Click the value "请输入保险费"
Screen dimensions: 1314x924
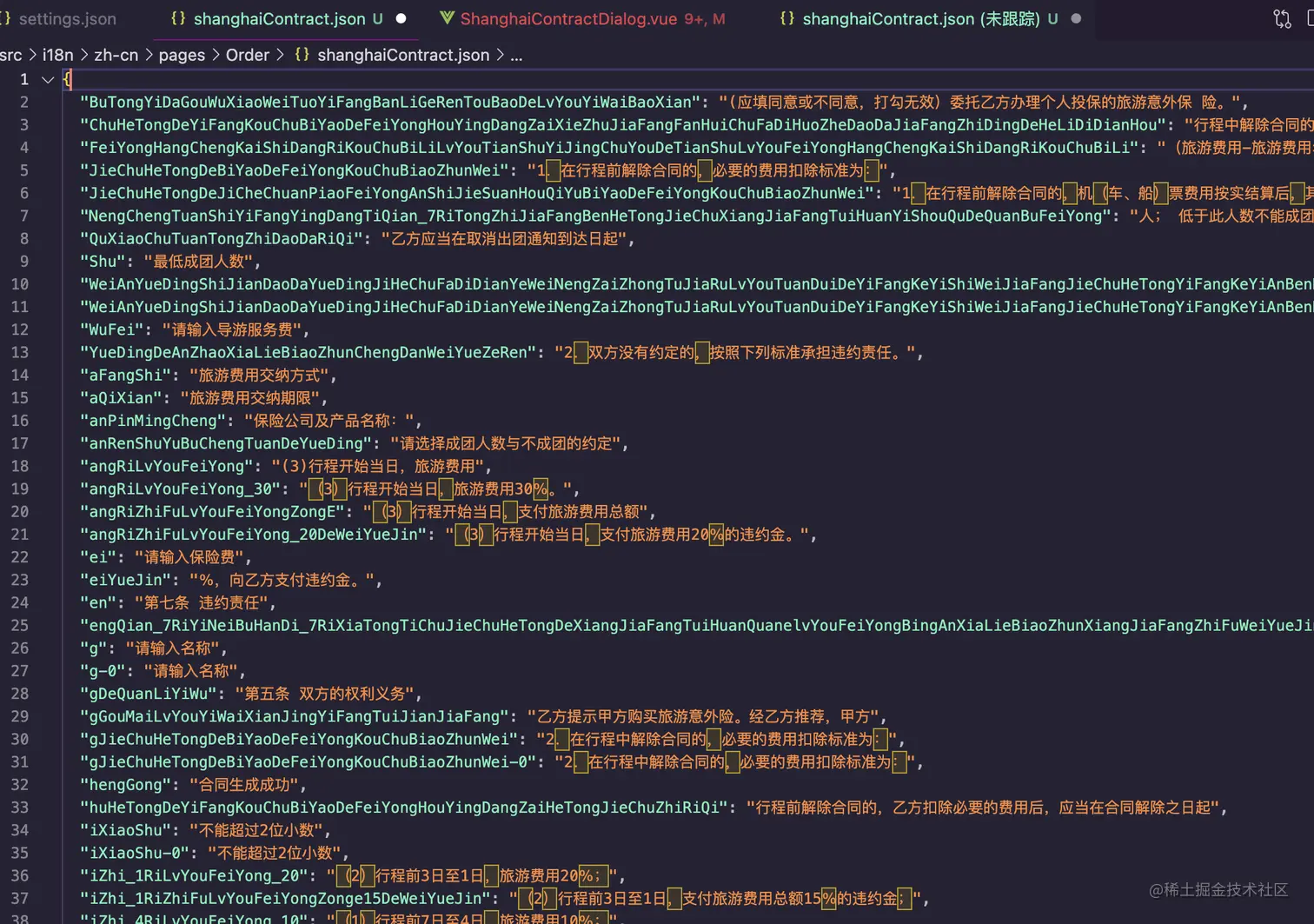[x=189, y=556]
